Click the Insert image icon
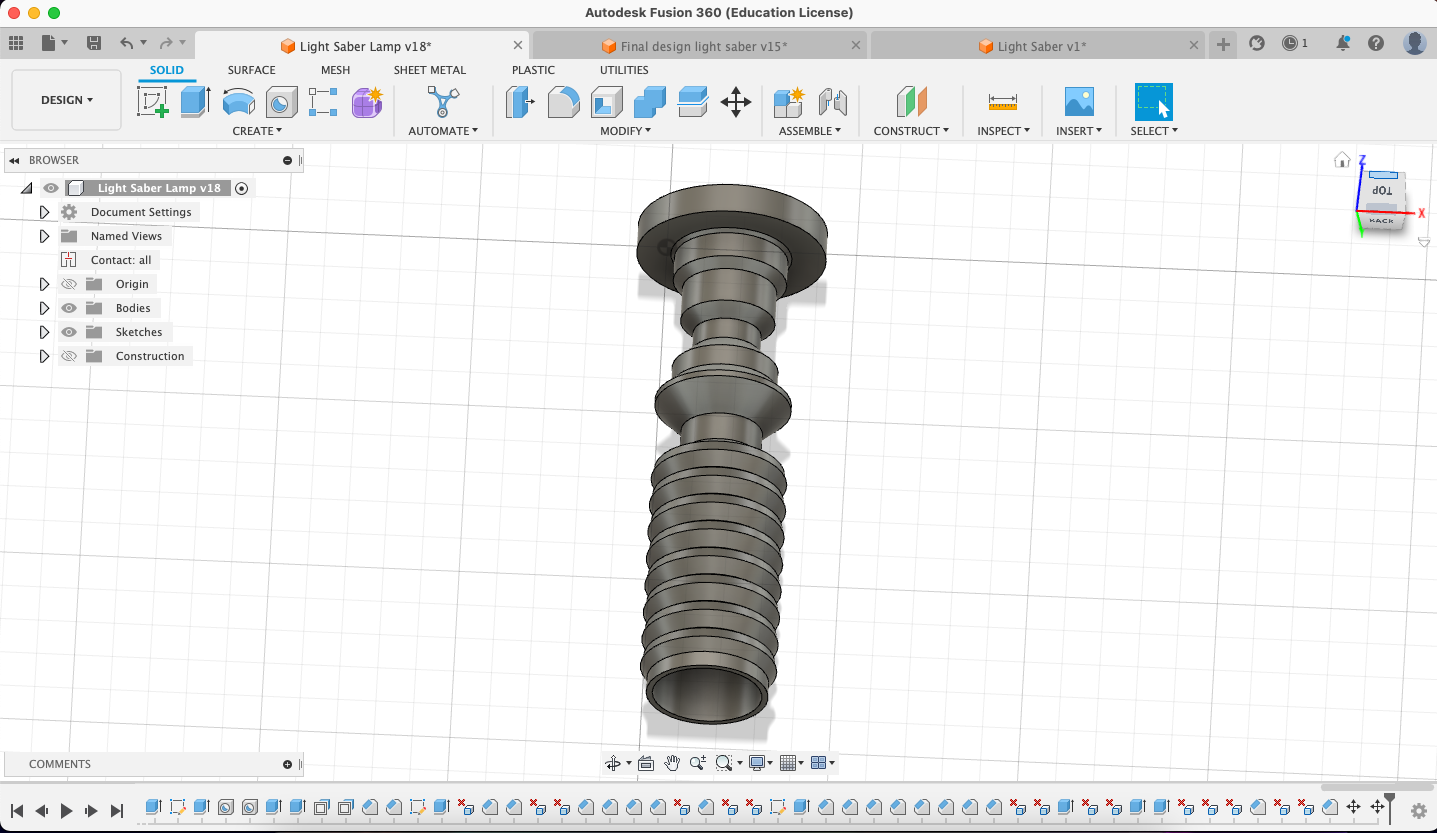 pyautogui.click(x=1079, y=102)
